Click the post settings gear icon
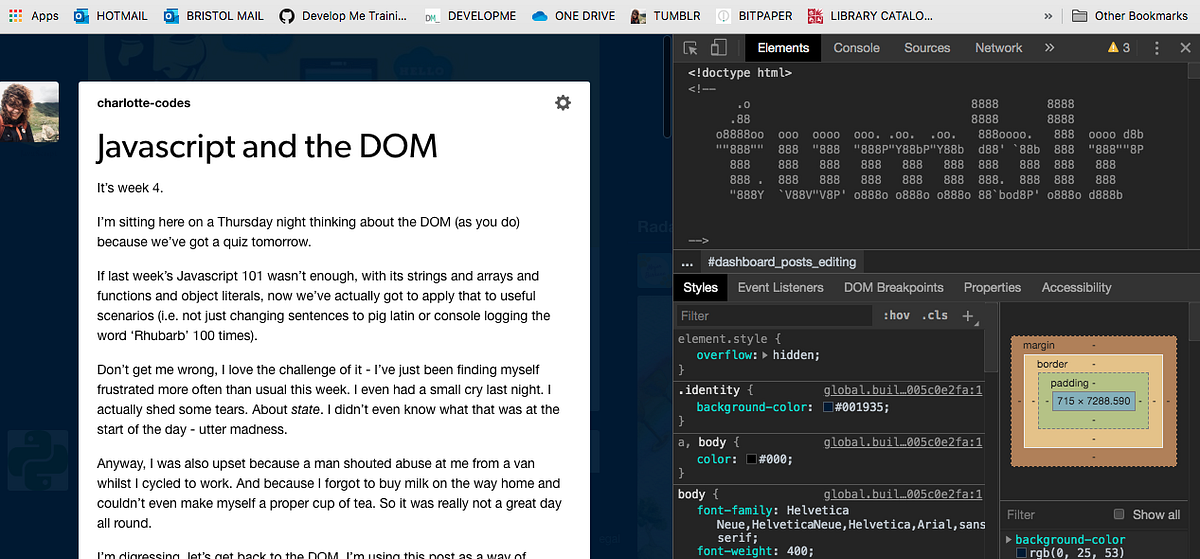 [563, 103]
